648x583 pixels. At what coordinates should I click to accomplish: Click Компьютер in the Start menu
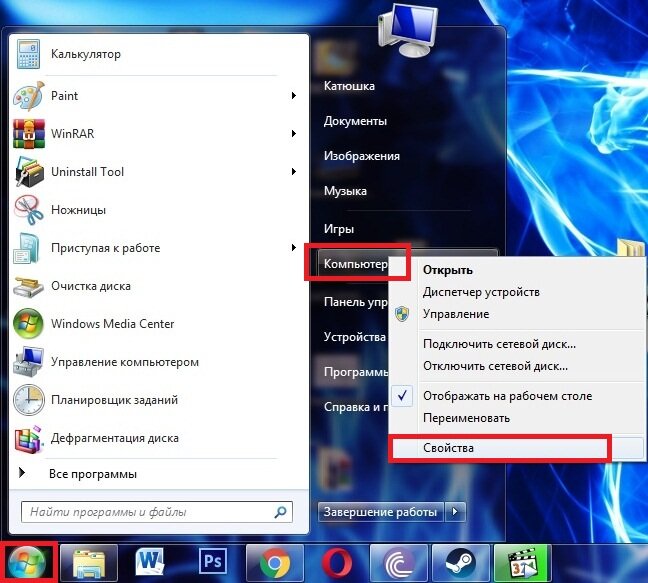pyautogui.click(x=355, y=264)
